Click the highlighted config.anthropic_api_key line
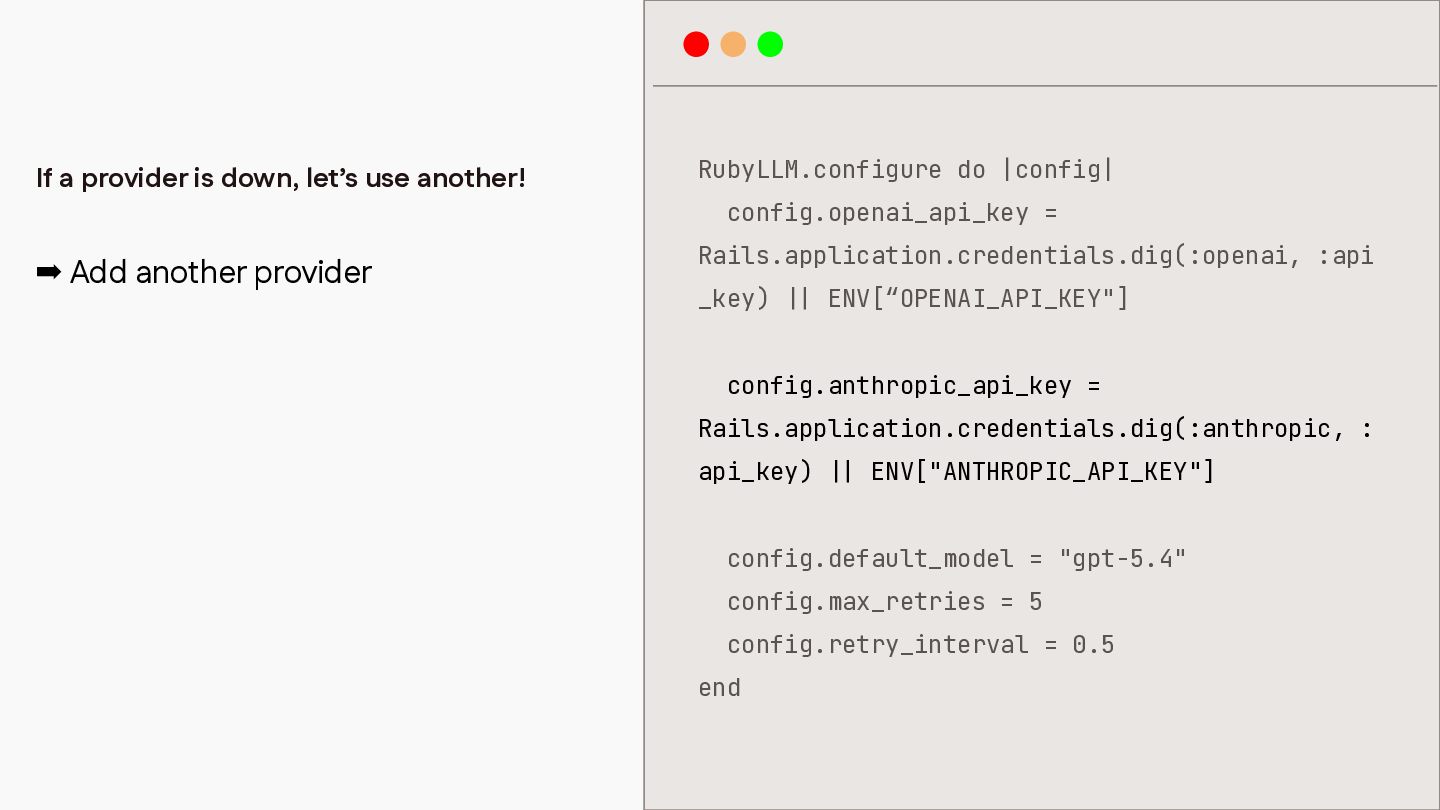The width and height of the screenshot is (1440, 810). tap(913, 385)
